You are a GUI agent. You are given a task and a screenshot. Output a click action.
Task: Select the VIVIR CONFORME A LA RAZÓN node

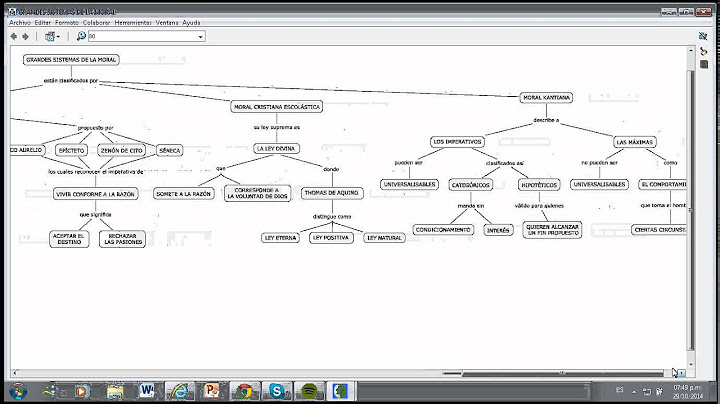[96, 194]
